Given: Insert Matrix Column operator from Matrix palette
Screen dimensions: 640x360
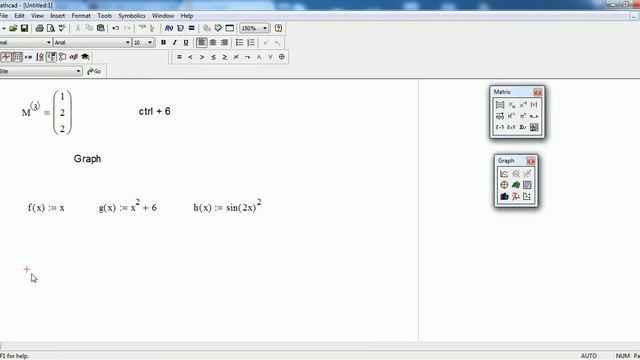Looking at the screenshot, I should click(511, 116).
